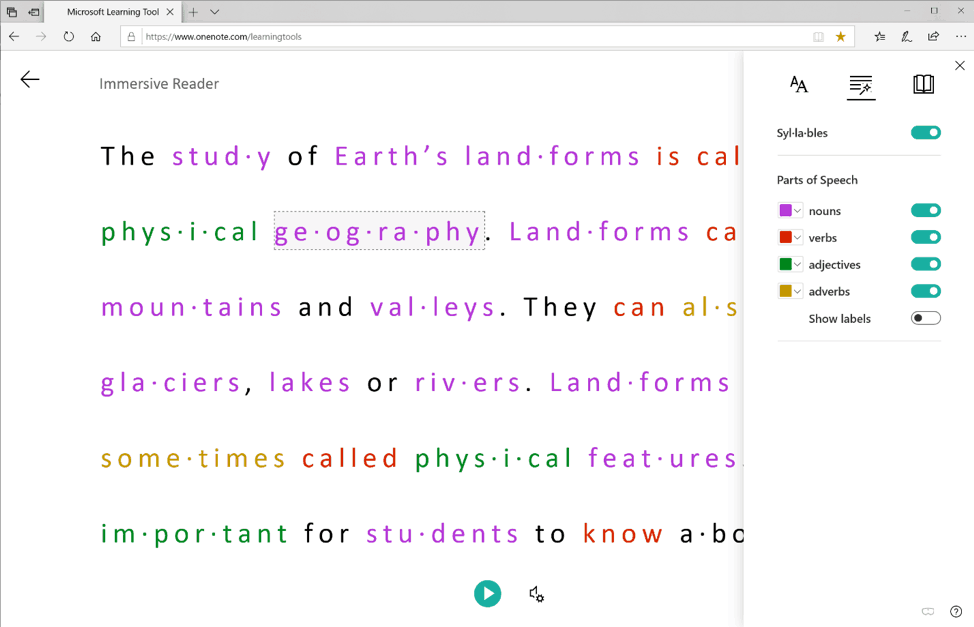Click the browser address bar URL

point(222,37)
